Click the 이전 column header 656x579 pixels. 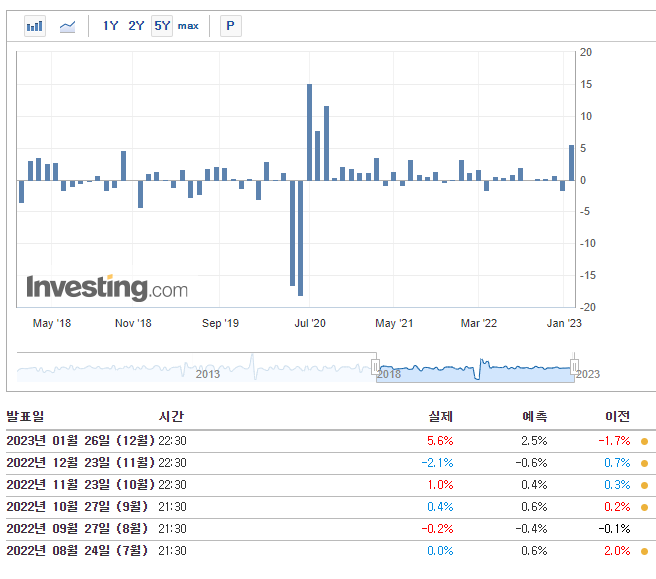coord(618,416)
